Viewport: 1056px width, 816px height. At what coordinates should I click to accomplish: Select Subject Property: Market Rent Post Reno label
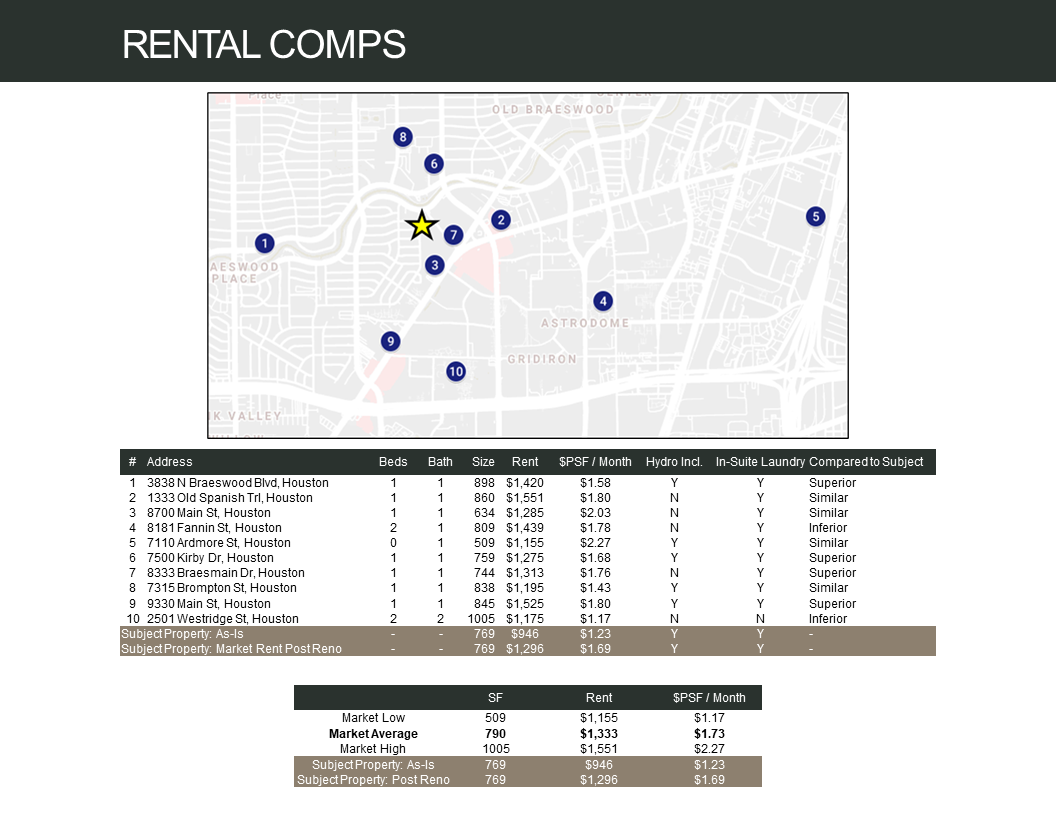point(231,649)
